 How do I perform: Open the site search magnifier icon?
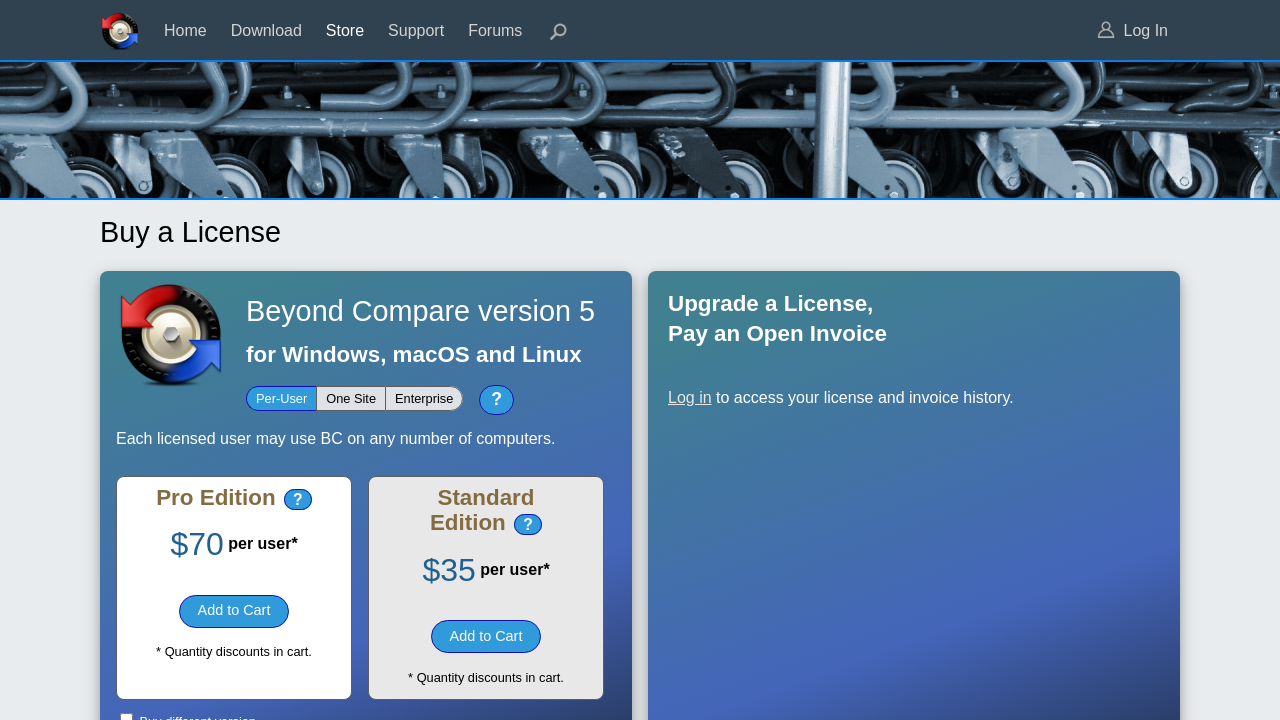click(x=558, y=31)
